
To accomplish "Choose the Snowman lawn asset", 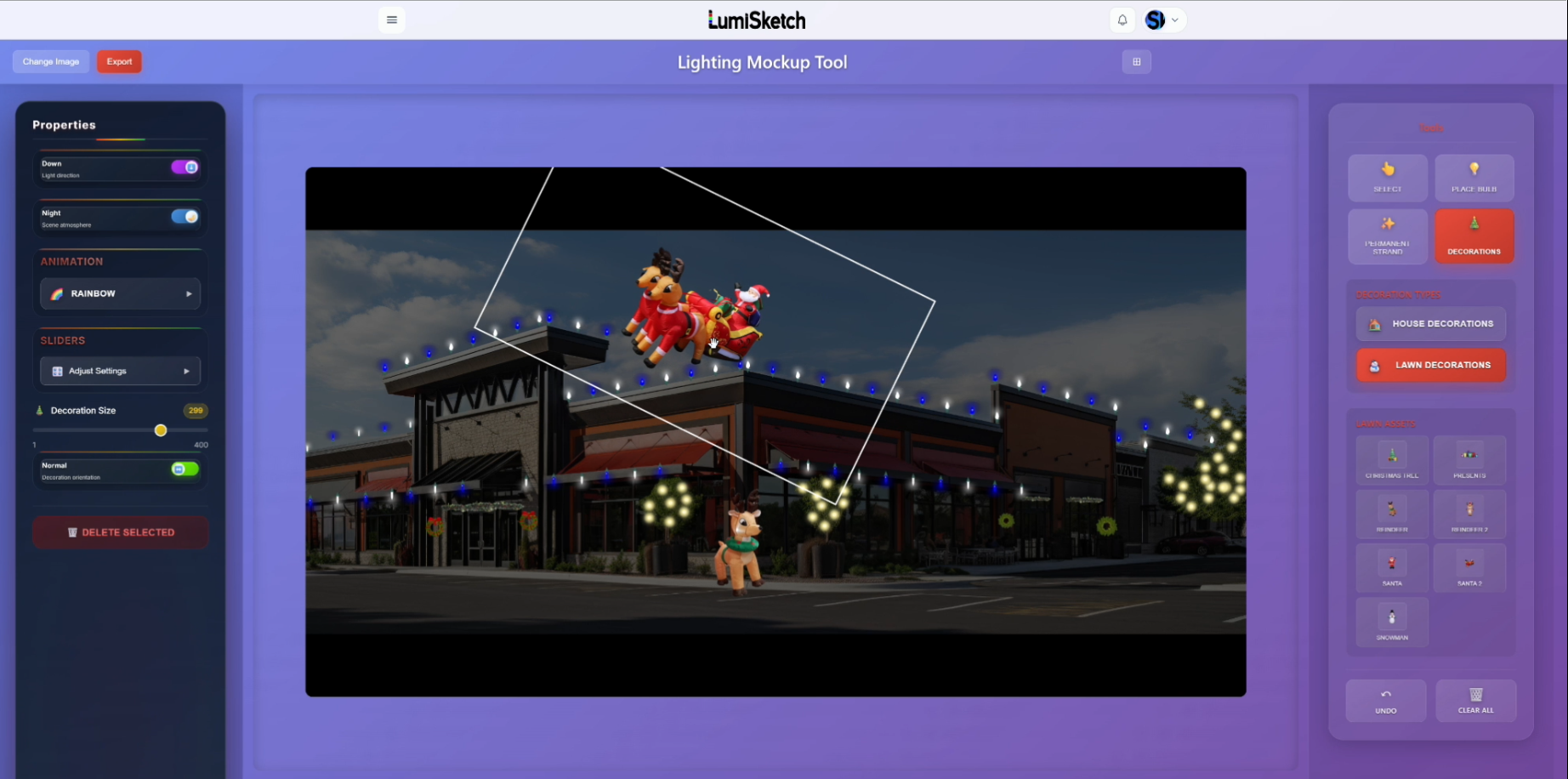I will pyautogui.click(x=1391, y=622).
